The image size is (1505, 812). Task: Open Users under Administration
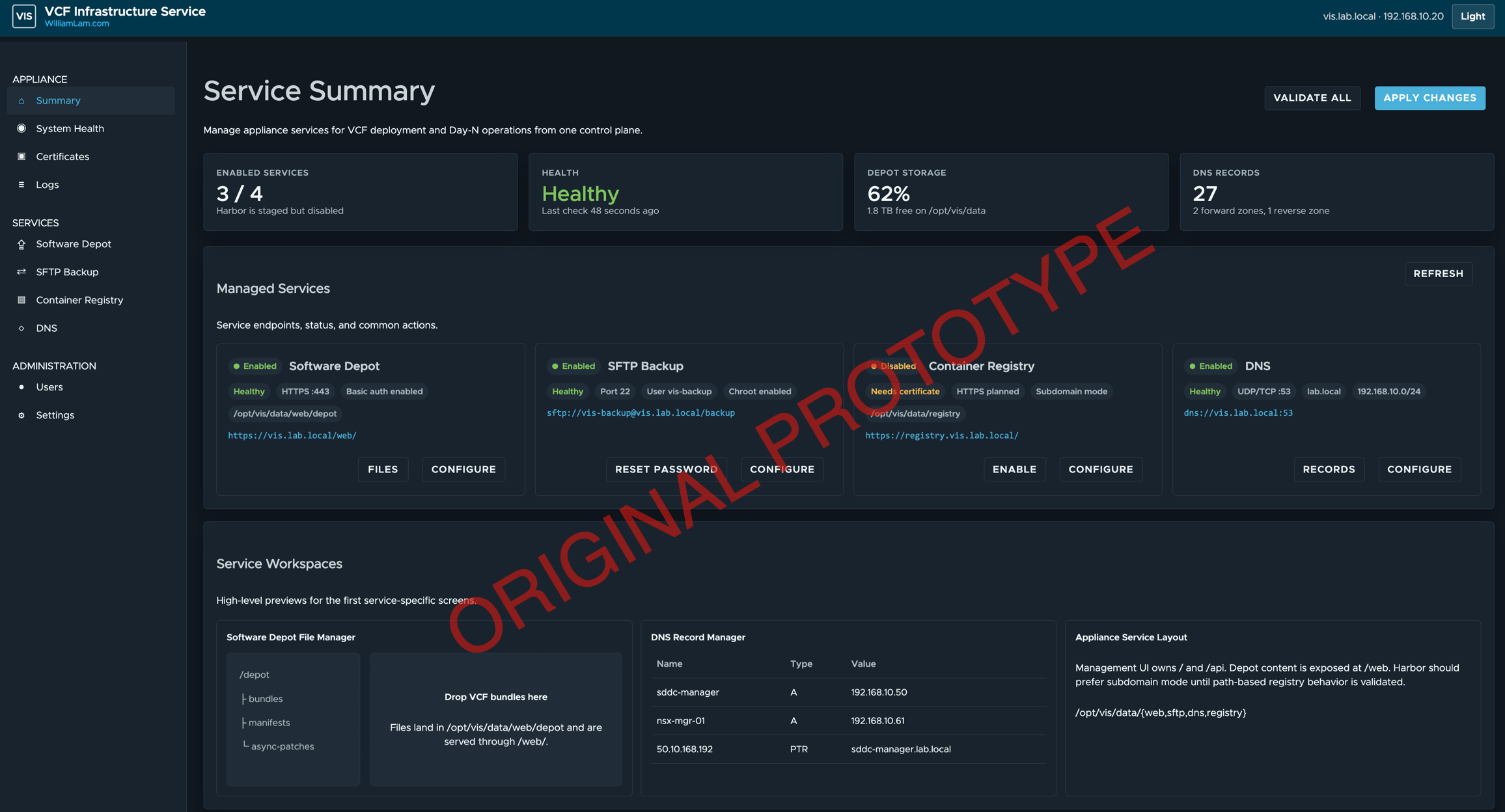coord(91,387)
